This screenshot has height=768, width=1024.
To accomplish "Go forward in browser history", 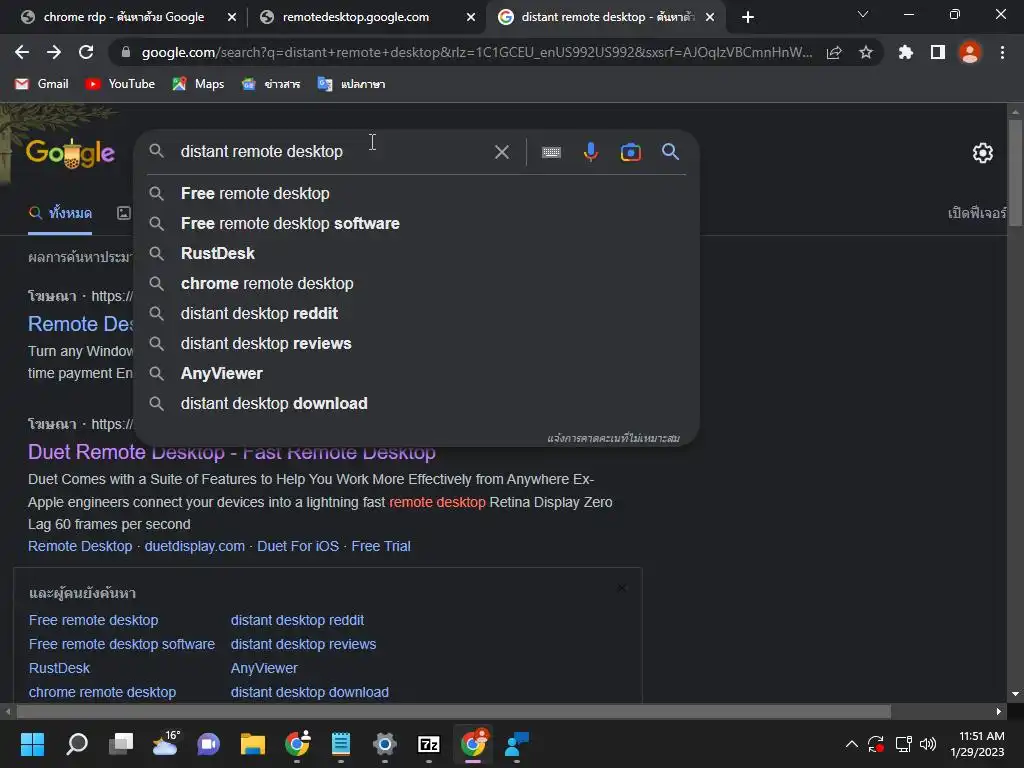I will point(54,52).
